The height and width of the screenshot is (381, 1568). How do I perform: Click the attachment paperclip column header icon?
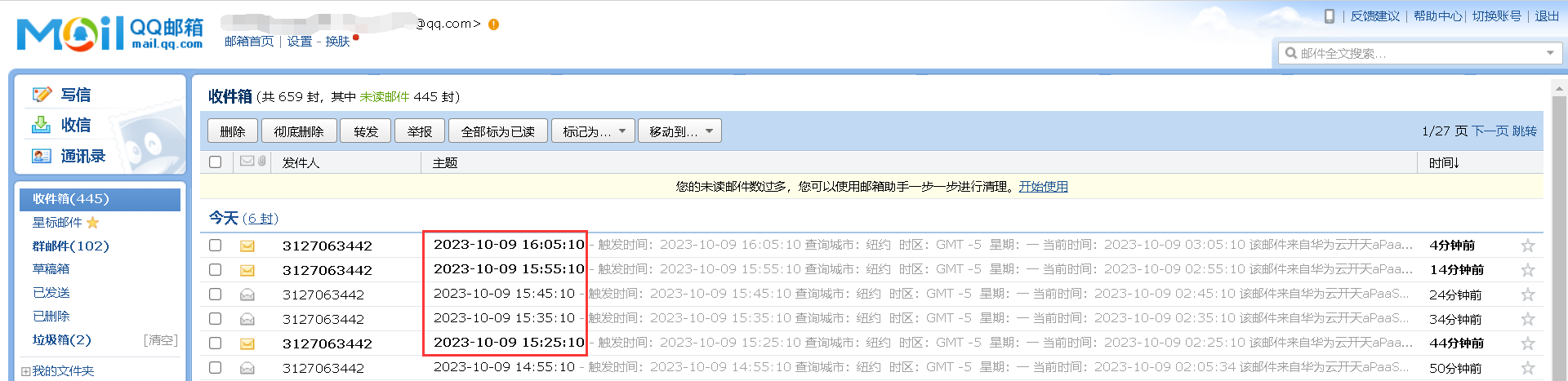[261, 162]
